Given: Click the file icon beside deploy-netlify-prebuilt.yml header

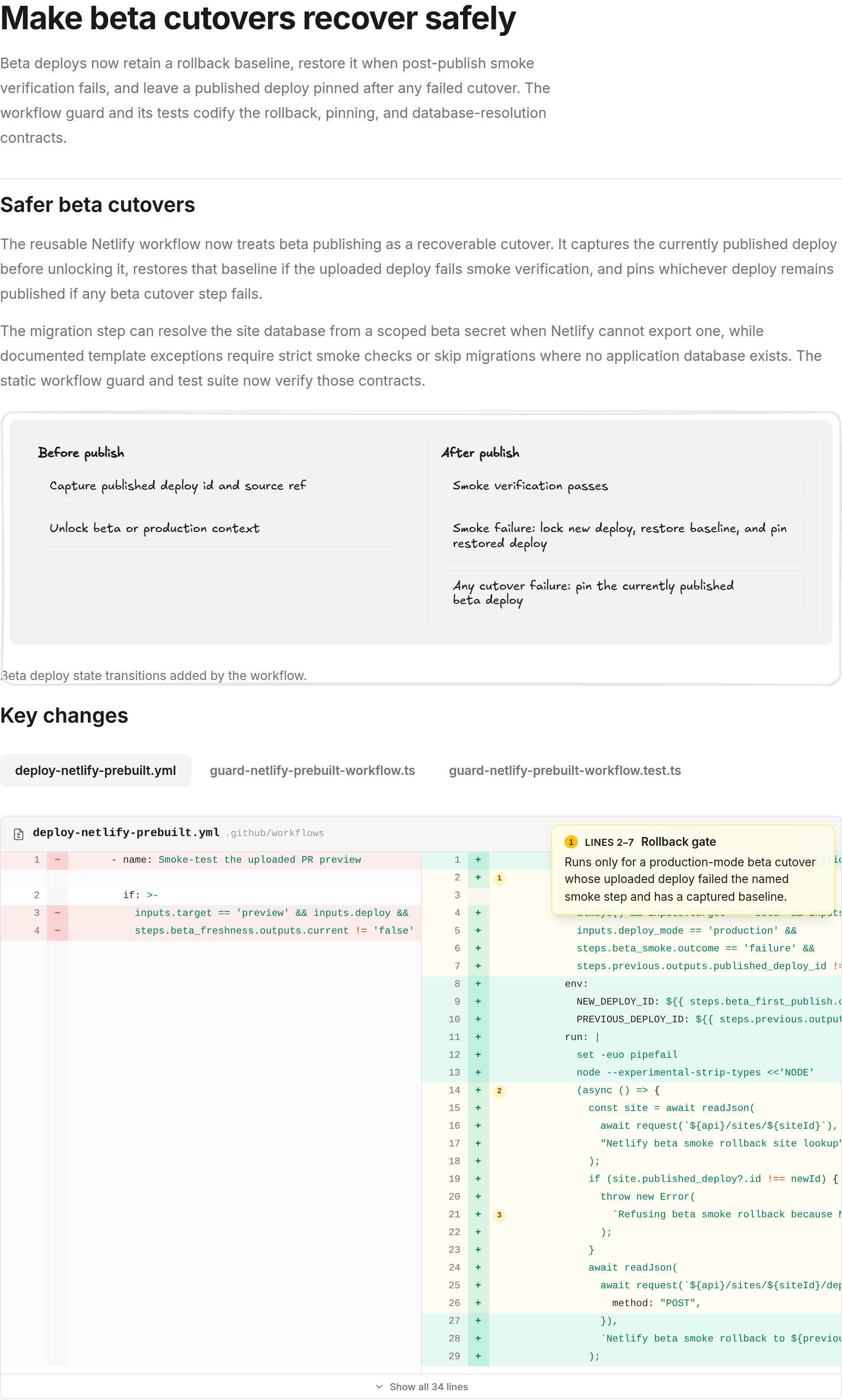Looking at the screenshot, I should click(18, 833).
